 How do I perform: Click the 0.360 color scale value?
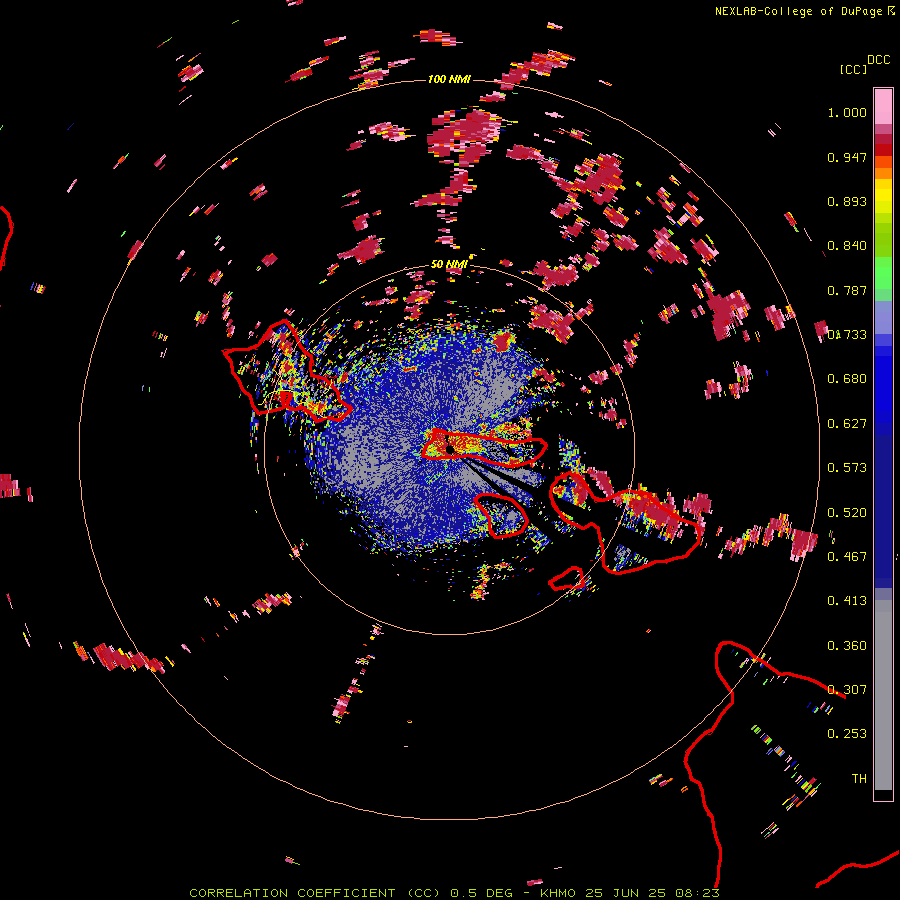pyautogui.click(x=847, y=646)
